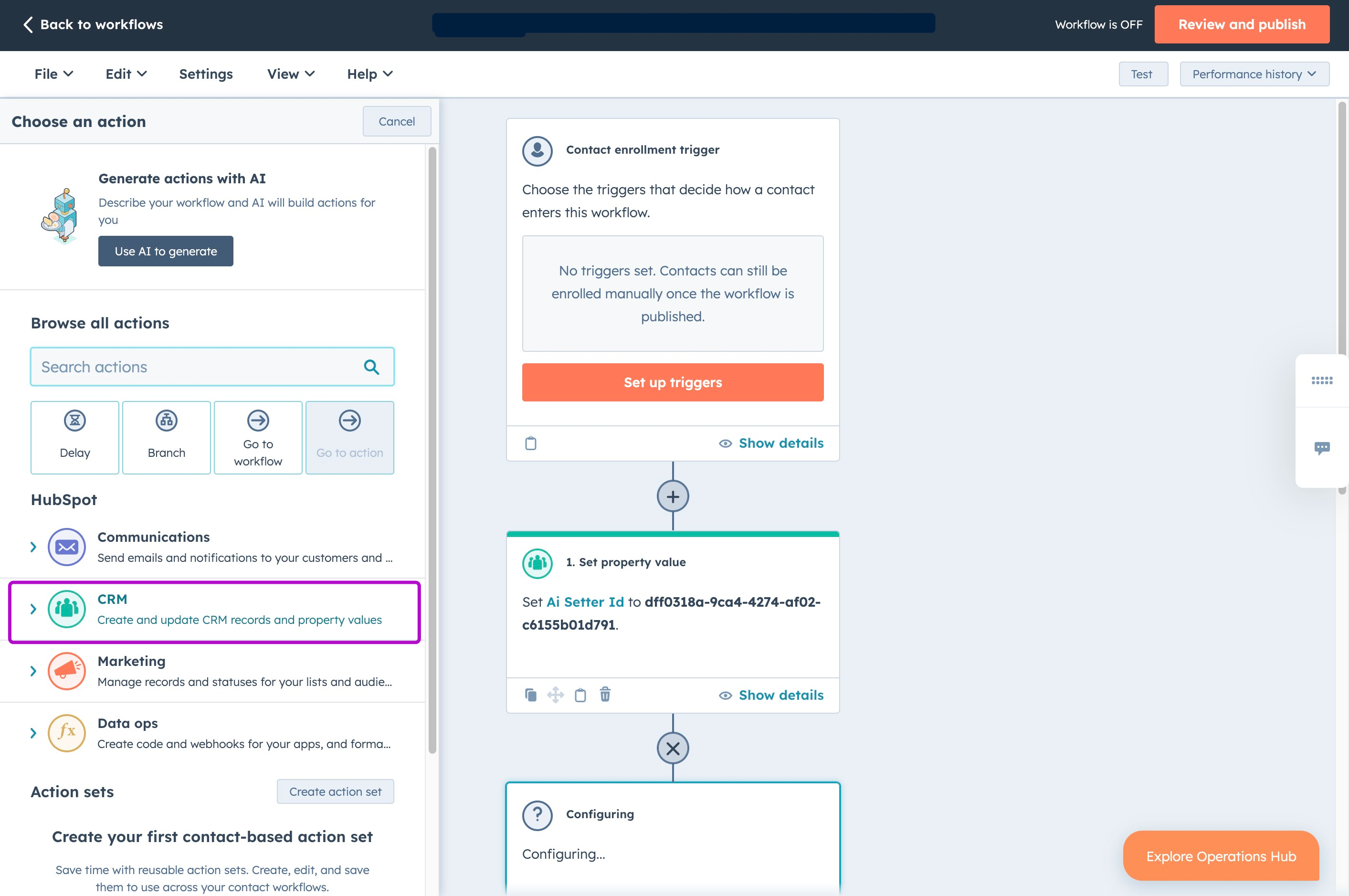1349x896 pixels.
Task: Click the magnifying glass search icon
Action: point(371,367)
